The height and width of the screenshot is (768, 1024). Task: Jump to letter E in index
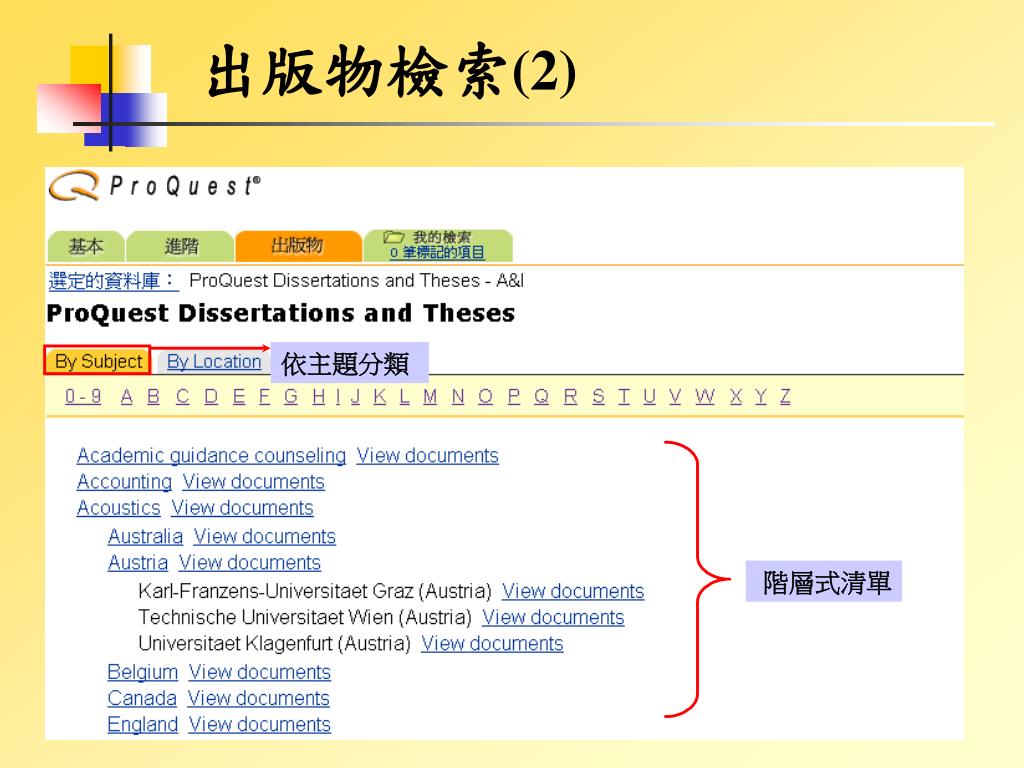pos(239,396)
